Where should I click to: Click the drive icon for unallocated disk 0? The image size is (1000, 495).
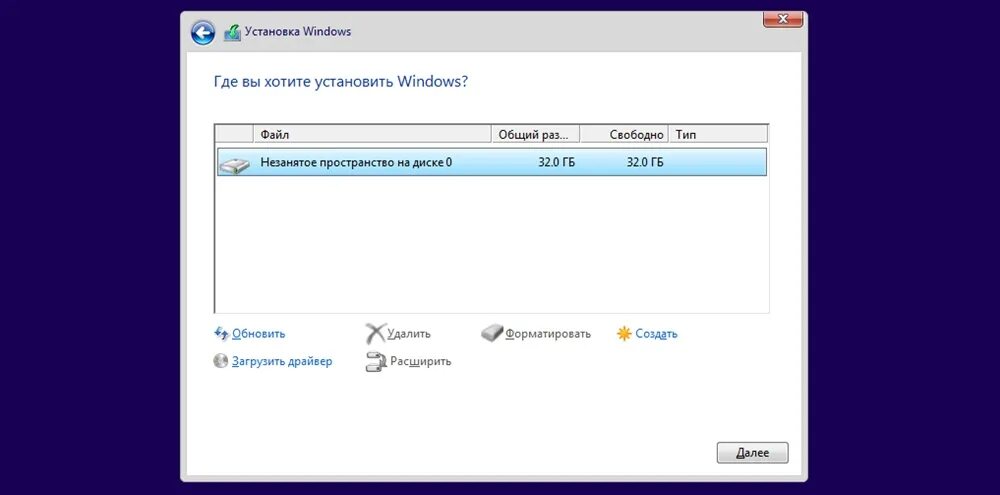(234, 164)
